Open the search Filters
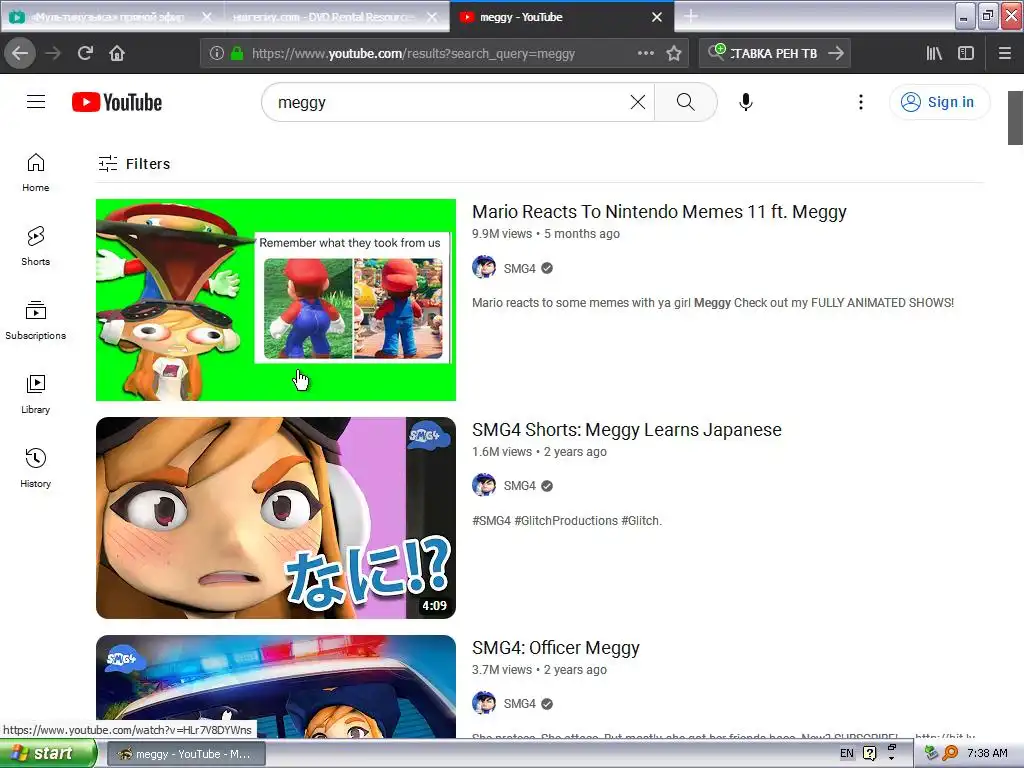 click(134, 163)
